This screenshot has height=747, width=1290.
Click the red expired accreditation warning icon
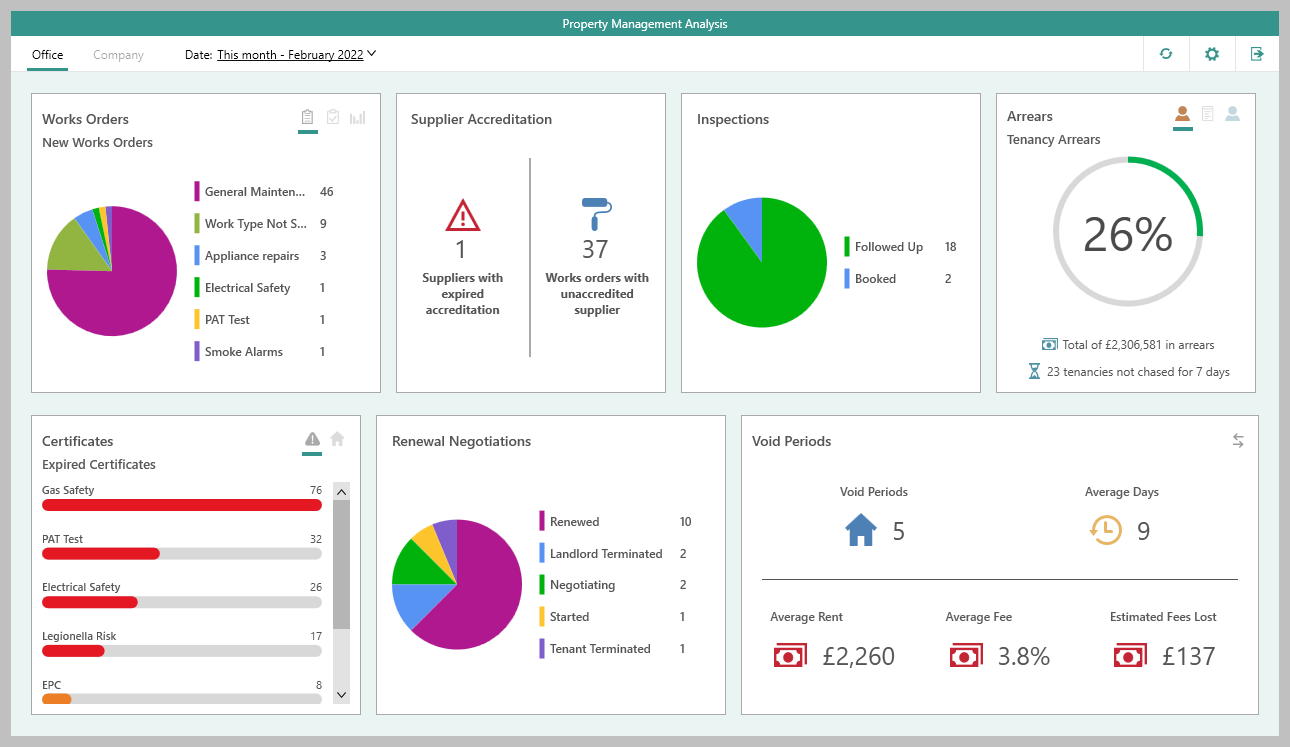(x=462, y=215)
